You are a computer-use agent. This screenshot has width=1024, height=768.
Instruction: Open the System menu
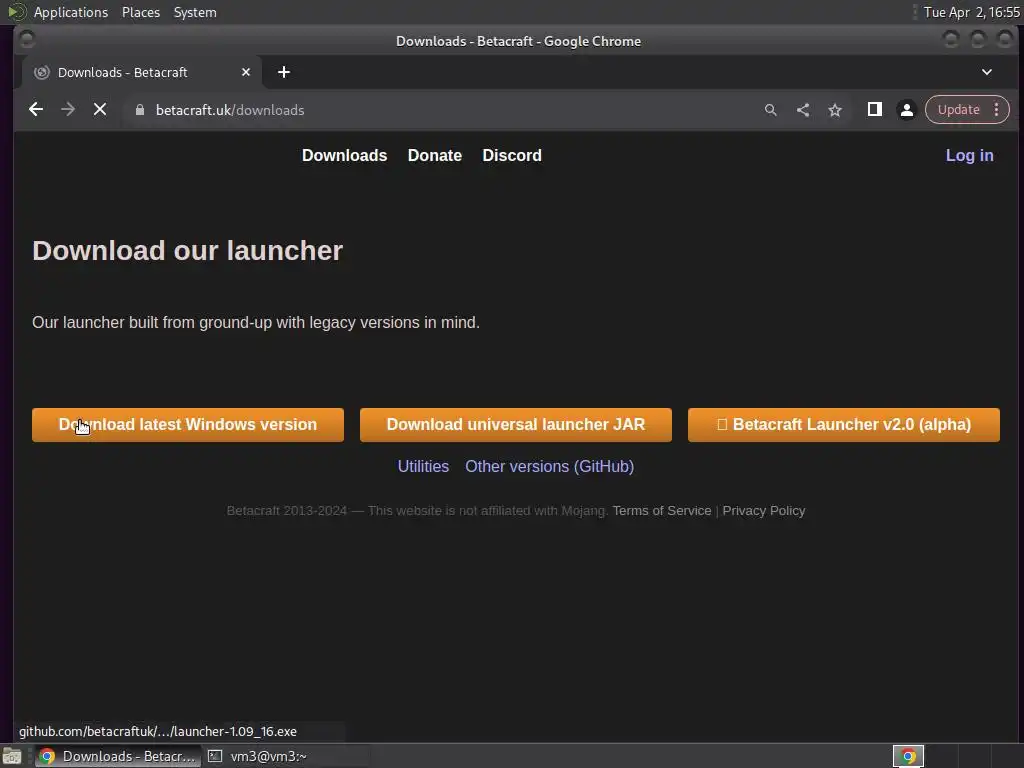tap(195, 12)
